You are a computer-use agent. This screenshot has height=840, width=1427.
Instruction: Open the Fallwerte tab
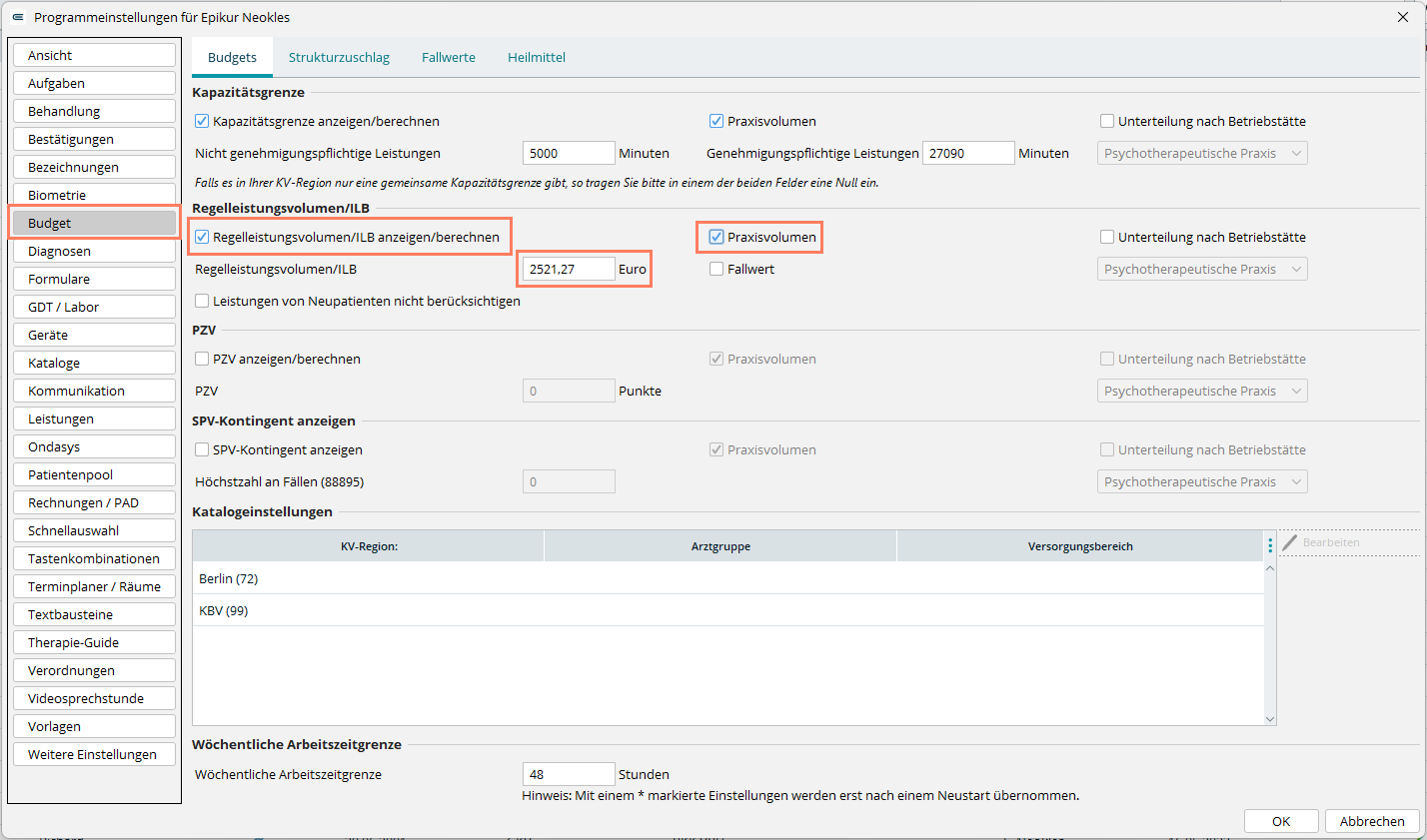[449, 57]
